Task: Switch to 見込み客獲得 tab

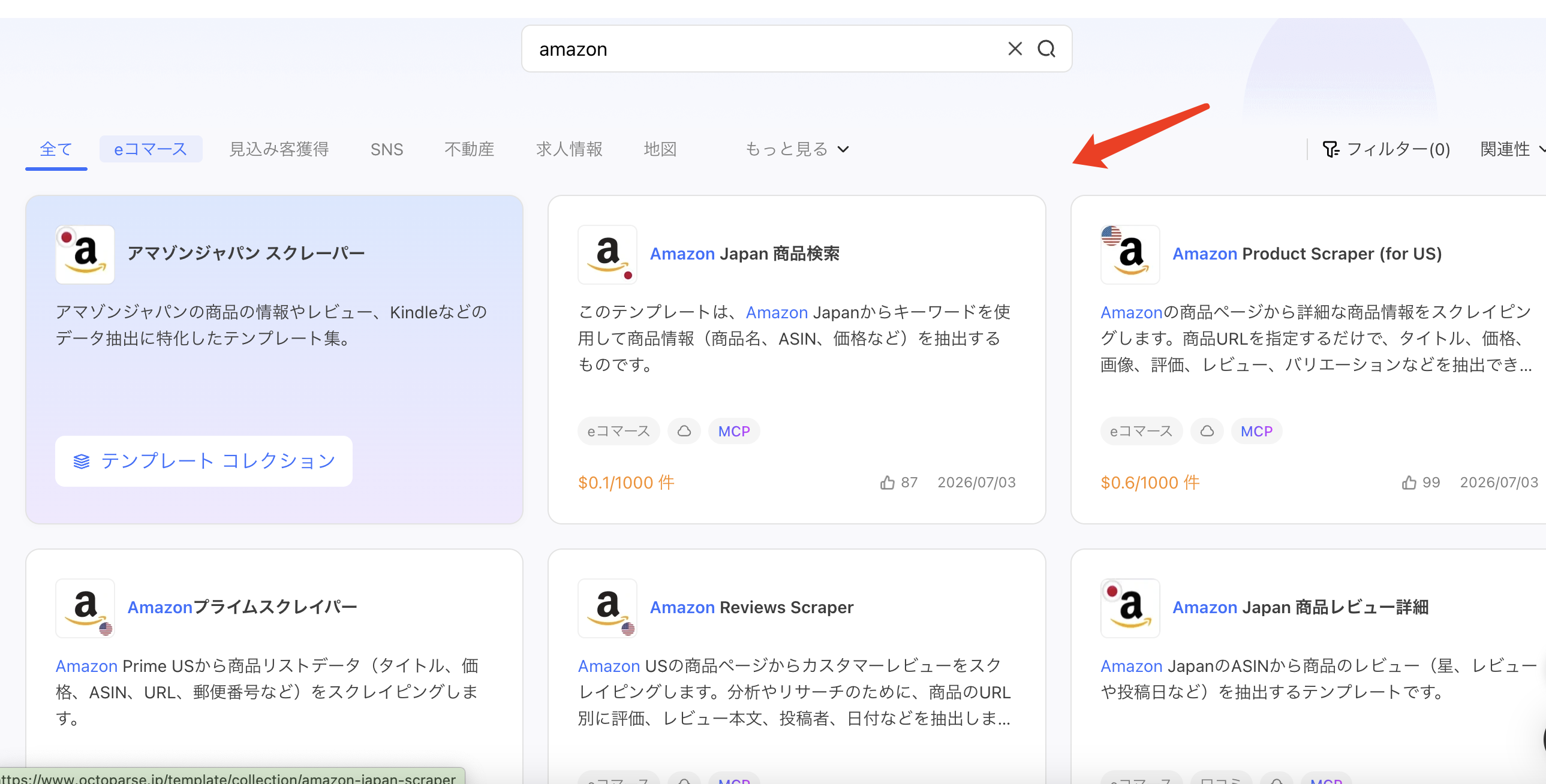Action: [x=279, y=149]
